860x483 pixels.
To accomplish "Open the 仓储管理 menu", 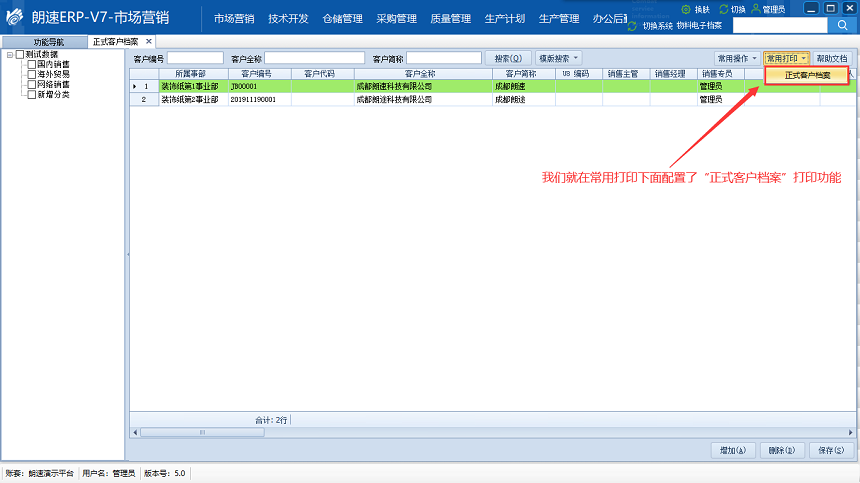I will (342, 18).
